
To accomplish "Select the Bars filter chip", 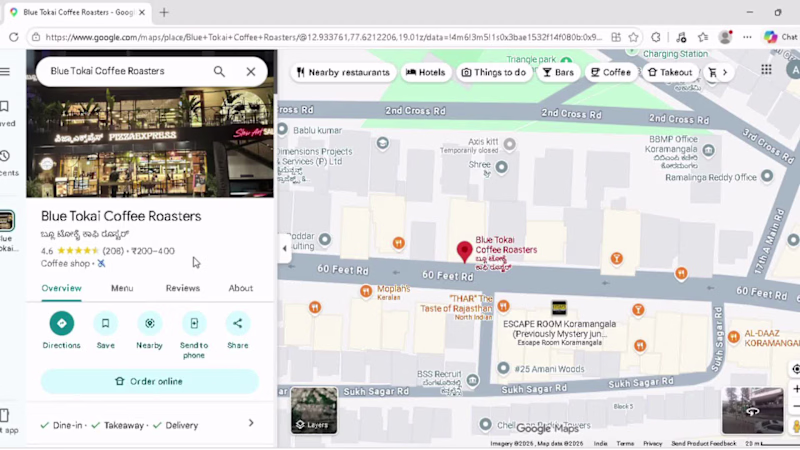I will [x=558, y=72].
